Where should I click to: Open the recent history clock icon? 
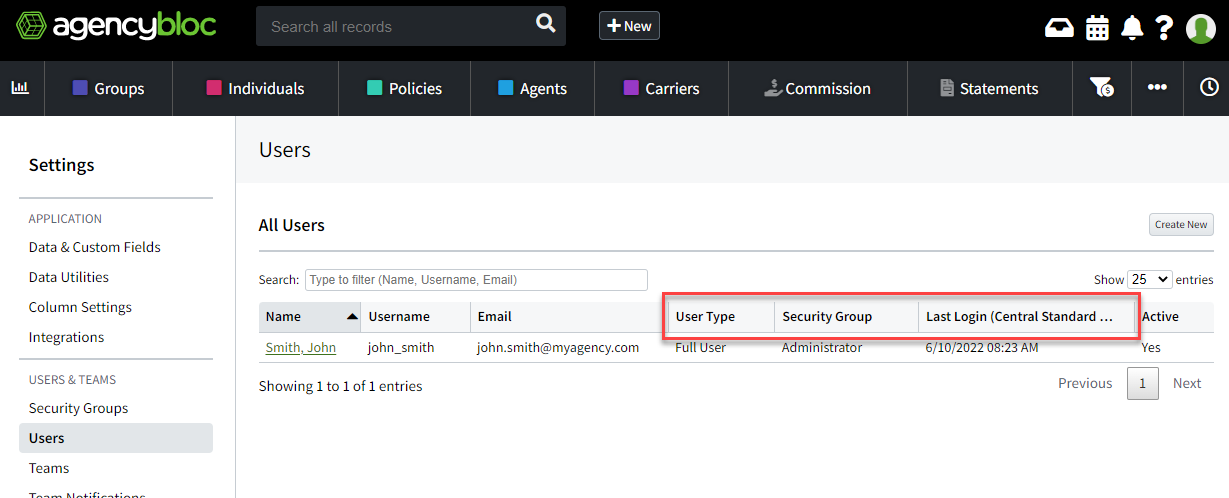(1209, 88)
